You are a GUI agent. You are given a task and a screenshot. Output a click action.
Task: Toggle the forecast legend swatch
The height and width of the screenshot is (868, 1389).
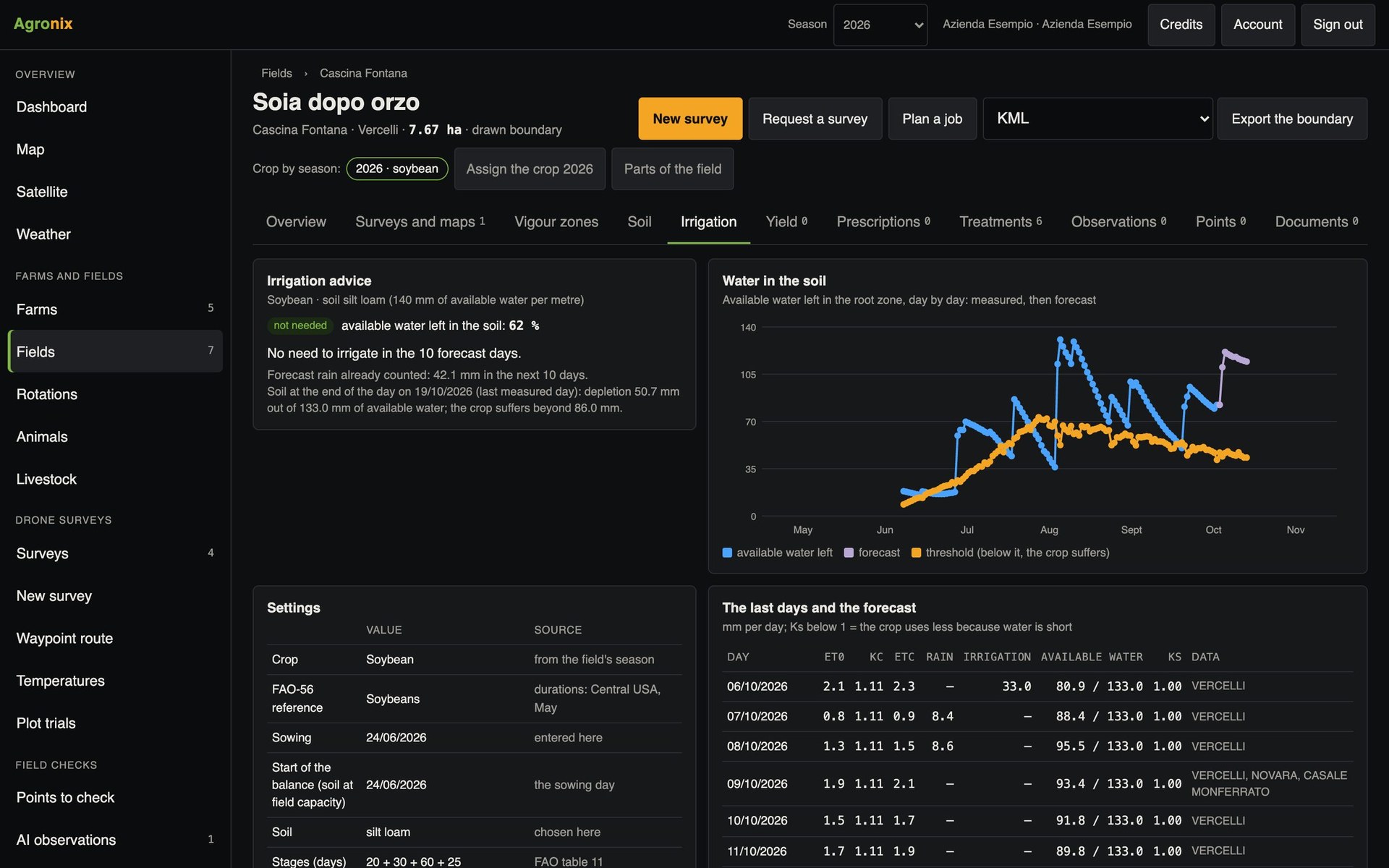click(x=849, y=553)
